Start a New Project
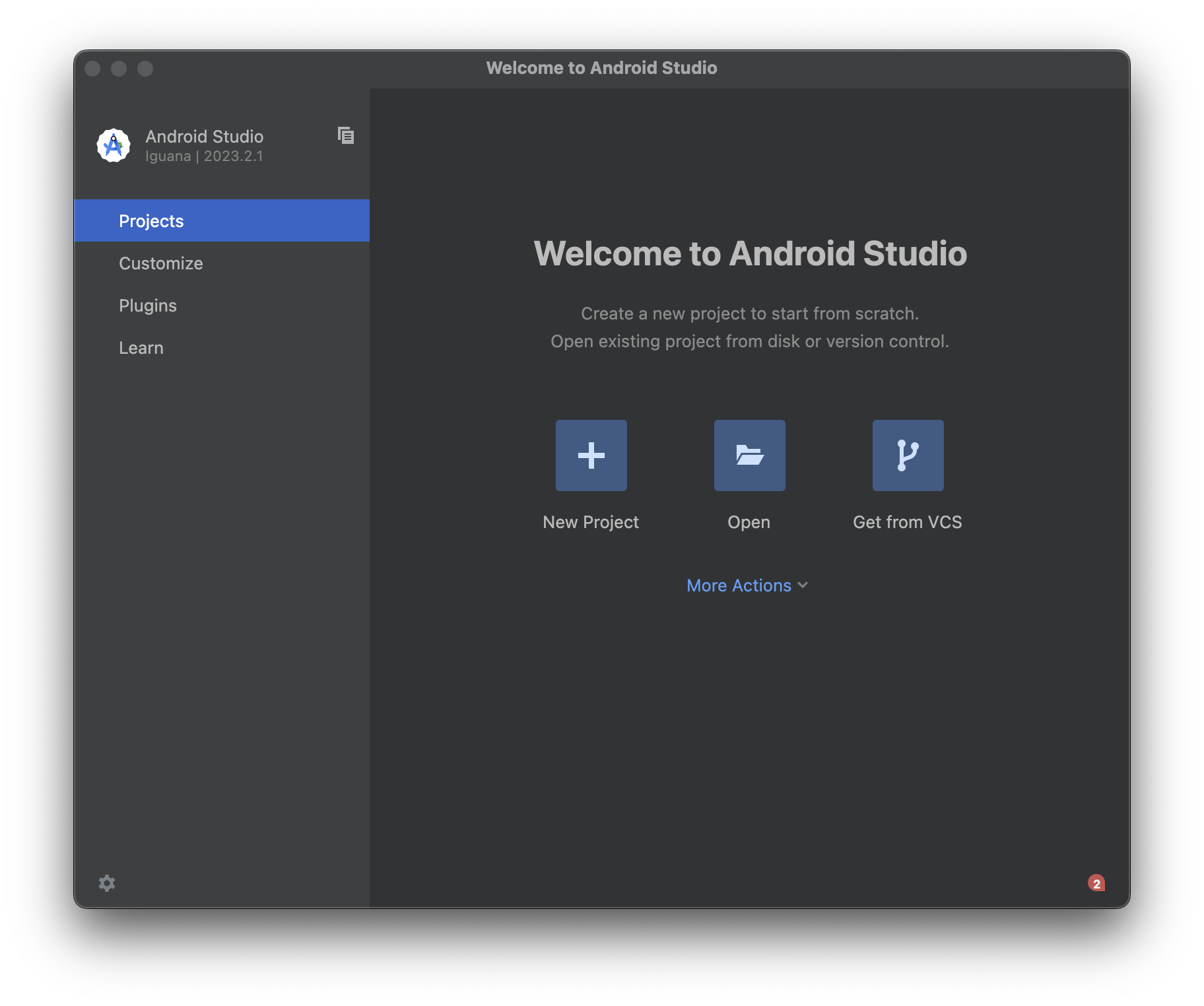The image size is (1204, 1006). [x=590, y=521]
